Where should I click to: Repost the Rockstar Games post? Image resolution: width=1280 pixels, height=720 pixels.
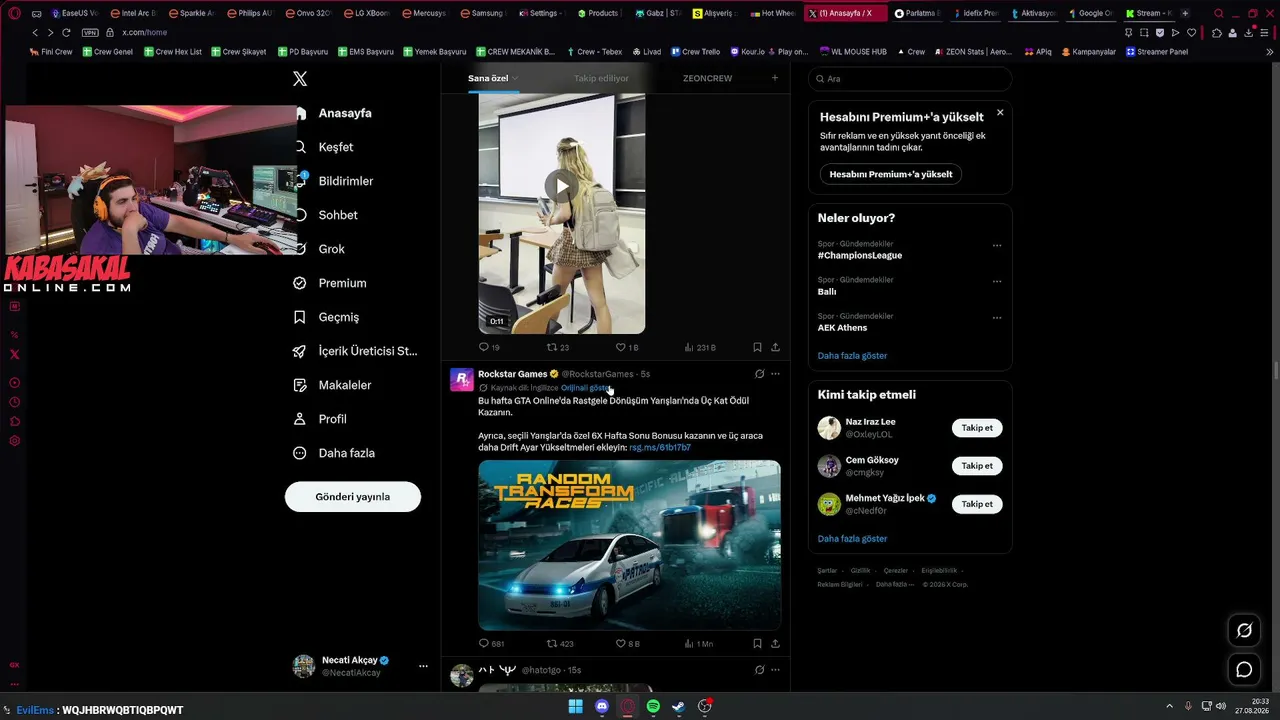coord(560,644)
